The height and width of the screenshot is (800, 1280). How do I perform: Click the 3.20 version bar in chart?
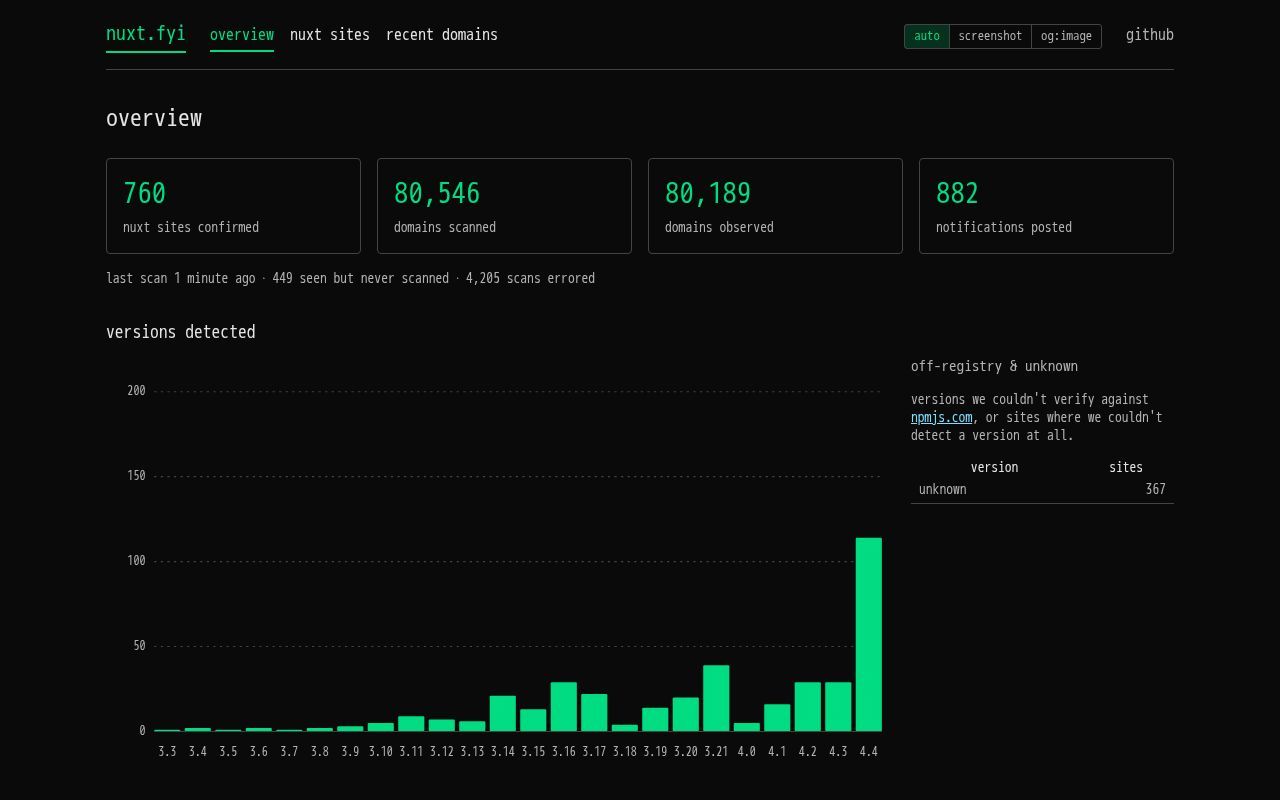click(685, 715)
